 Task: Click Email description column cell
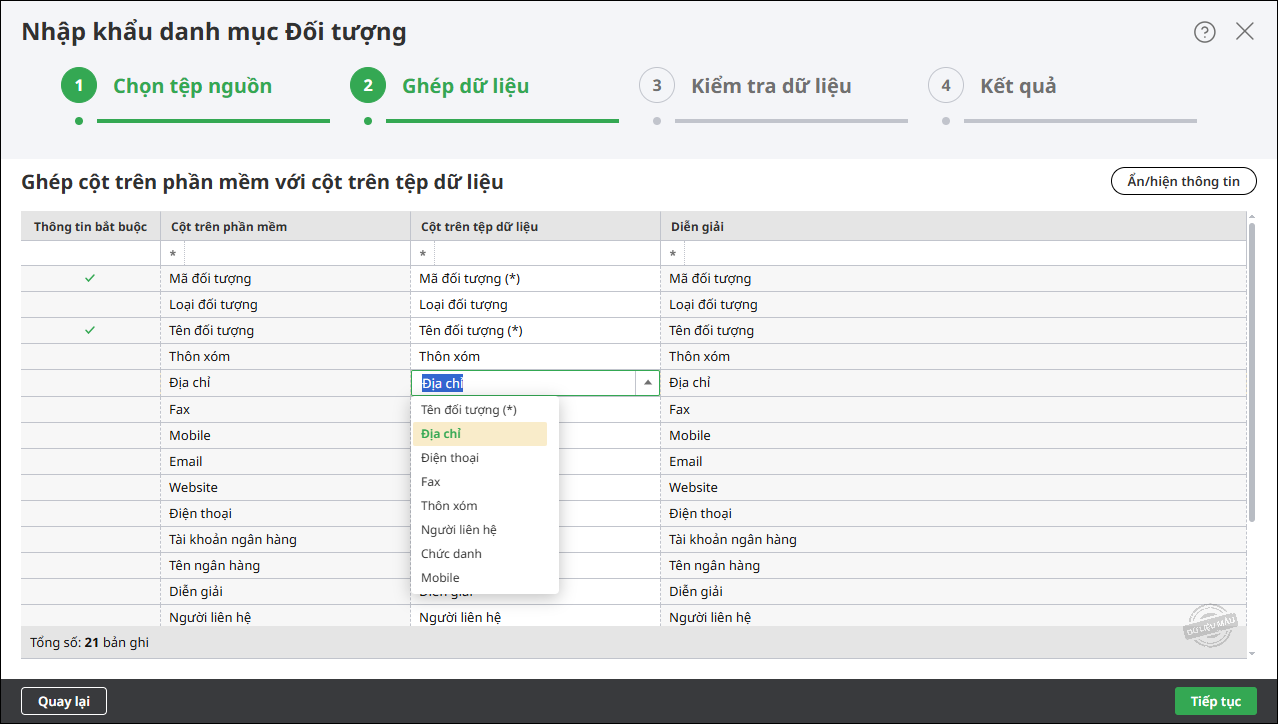(x=954, y=462)
